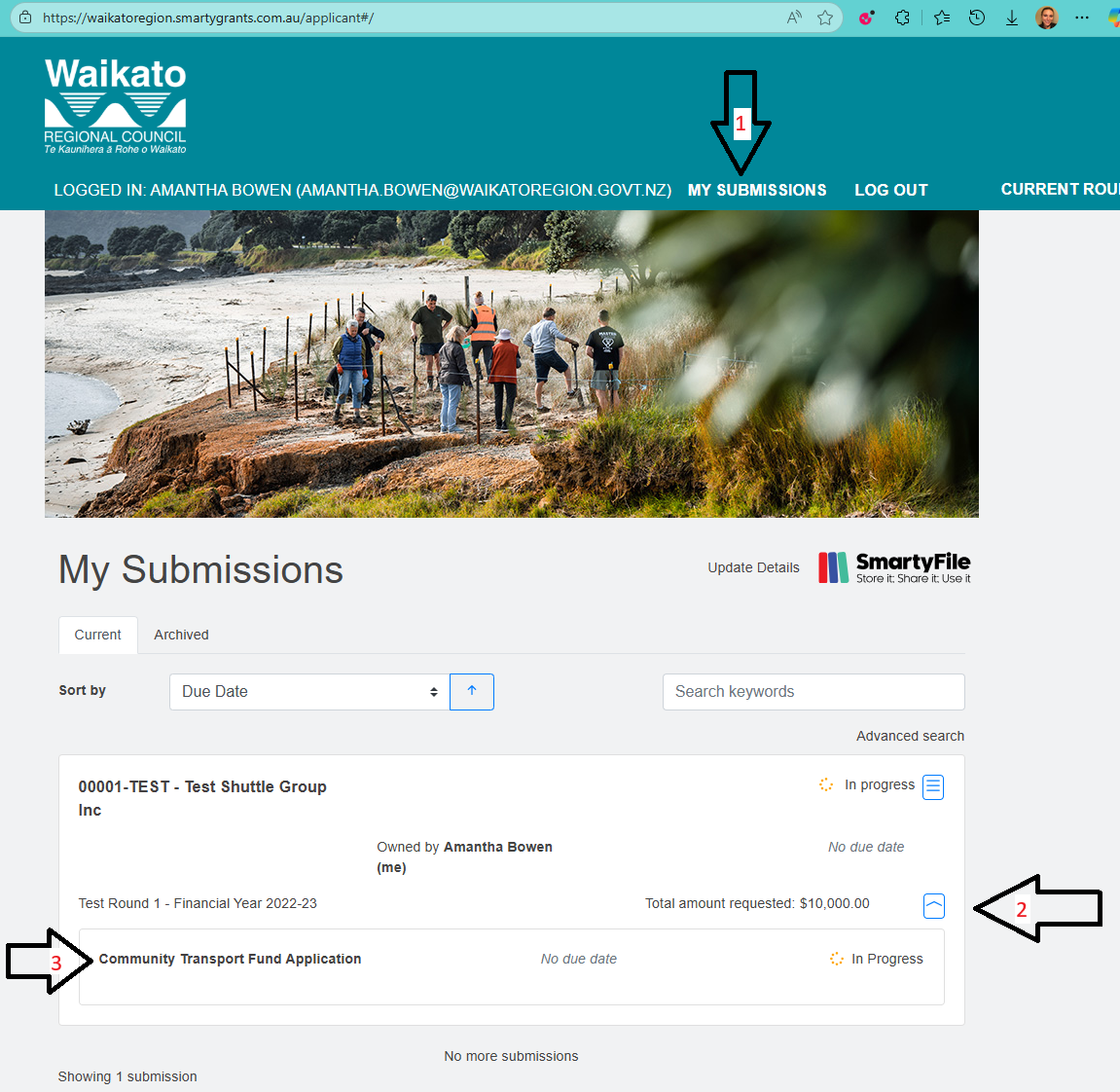Screen dimensions: 1120x1092
Task: Click the Search keywords input field
Action: 813,692
